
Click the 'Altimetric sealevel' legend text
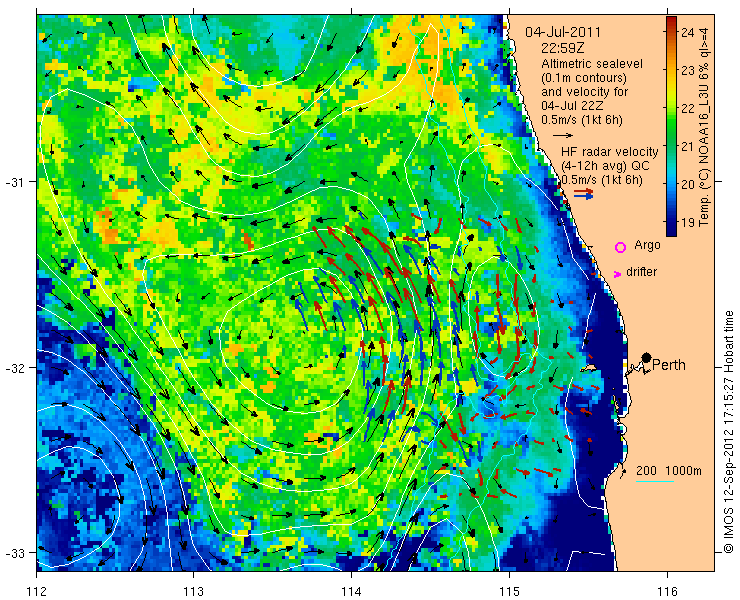(592, 64)
